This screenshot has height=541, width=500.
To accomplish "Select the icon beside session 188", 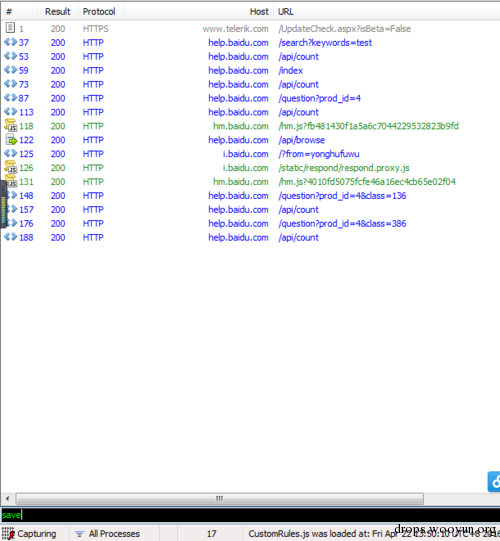I will pos(10,237).
